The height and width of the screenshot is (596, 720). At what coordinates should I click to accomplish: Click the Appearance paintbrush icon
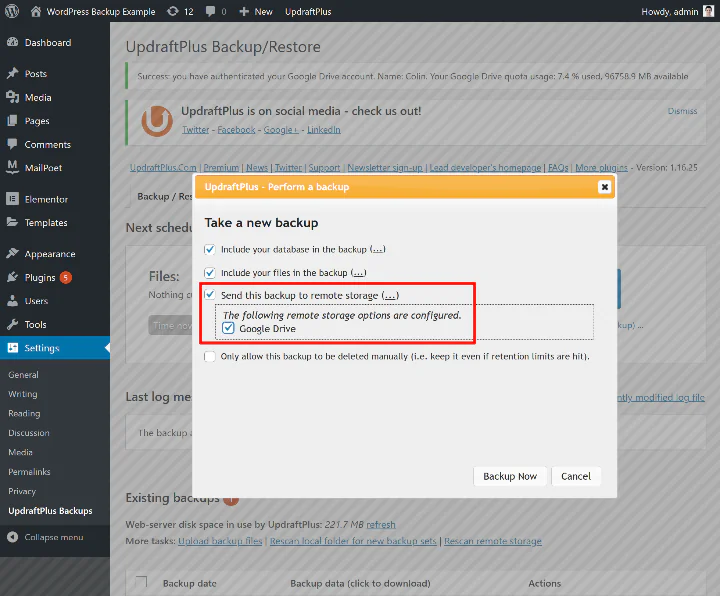tap(12, 253)
